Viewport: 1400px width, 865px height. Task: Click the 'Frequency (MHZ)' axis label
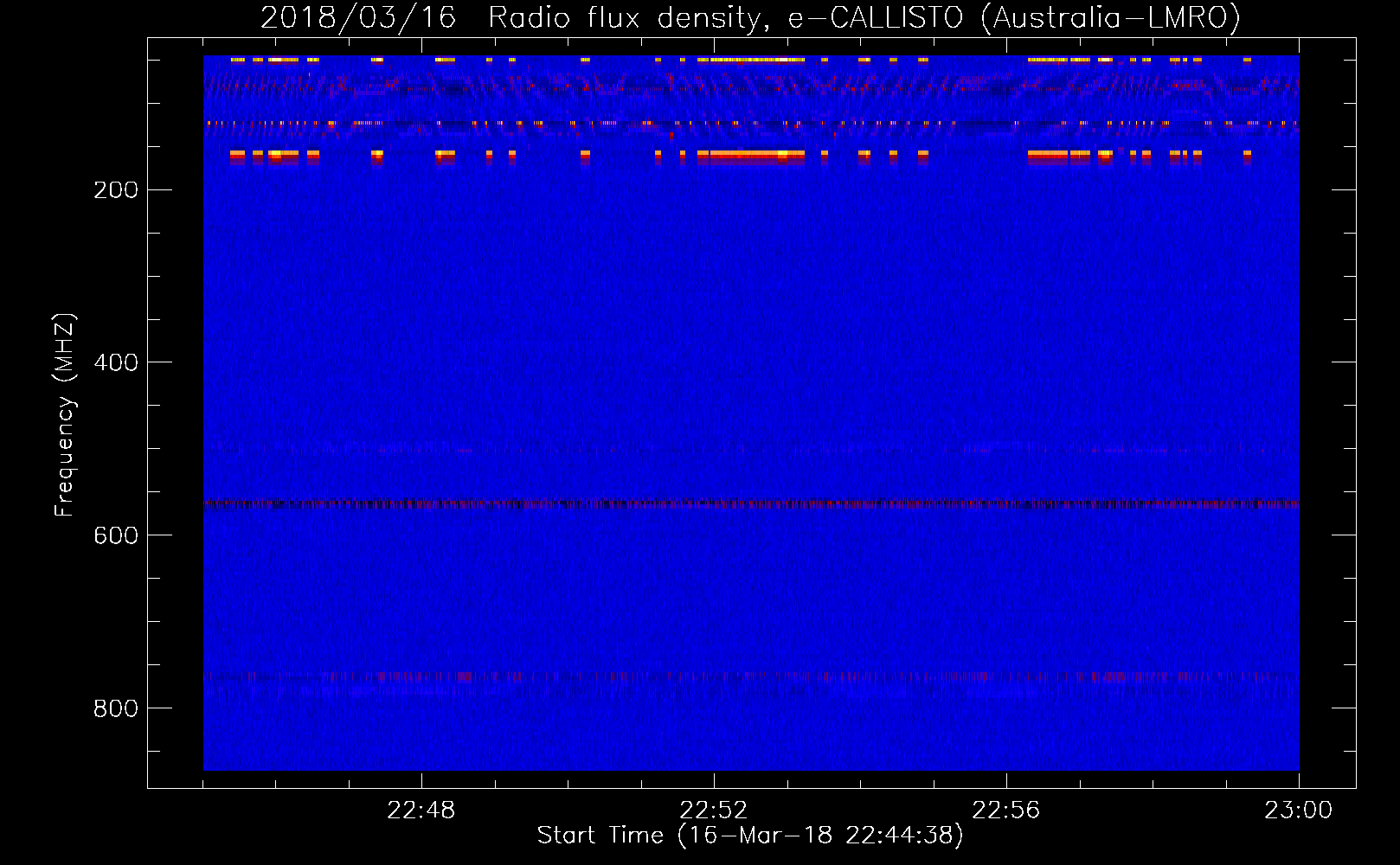65,415
